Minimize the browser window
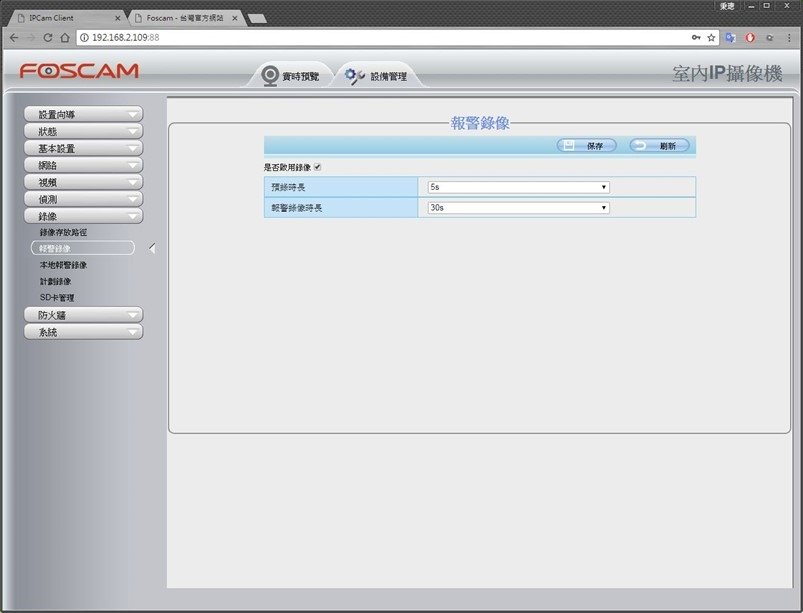Screen dimensions: 803x613 pyautogui.click(x=751, y=6)
